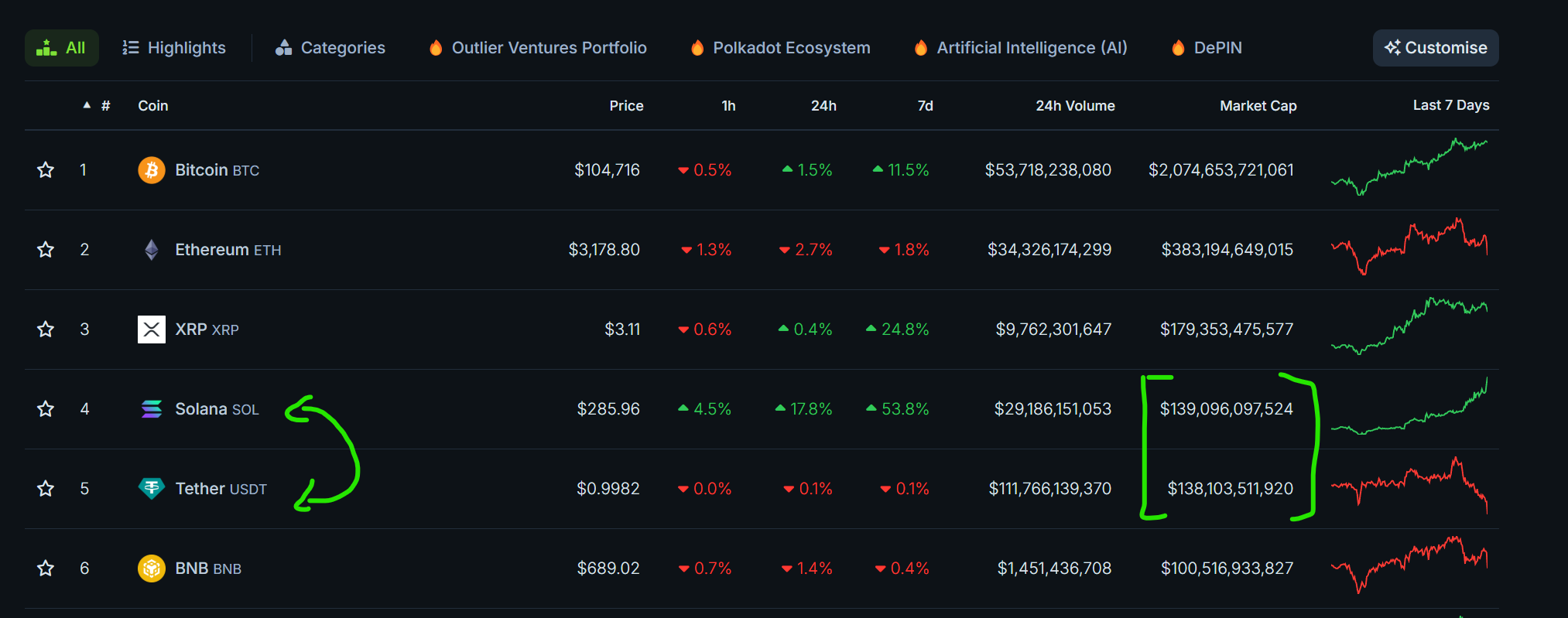Image resolution: width=1568 pixels, height=618 pixels.
Task: Sort by the # rank header
Action: [106, 106]
